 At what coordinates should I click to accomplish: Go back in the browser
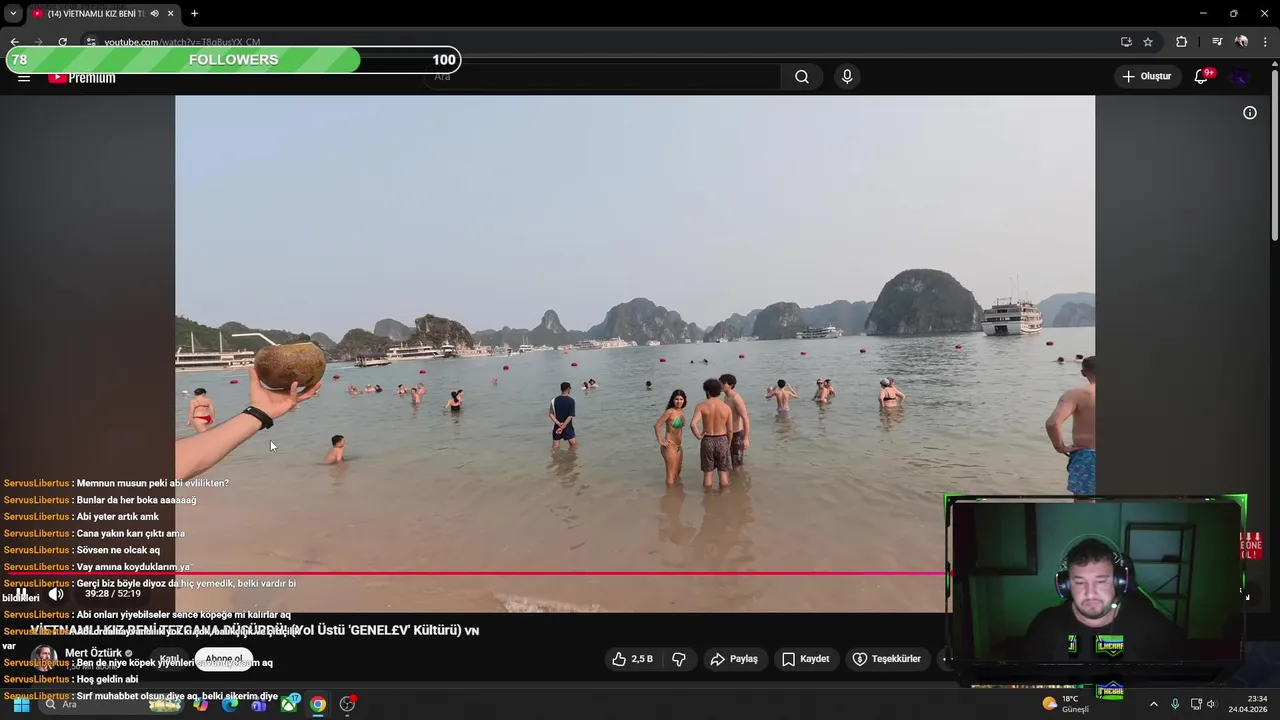click(14, 42)
